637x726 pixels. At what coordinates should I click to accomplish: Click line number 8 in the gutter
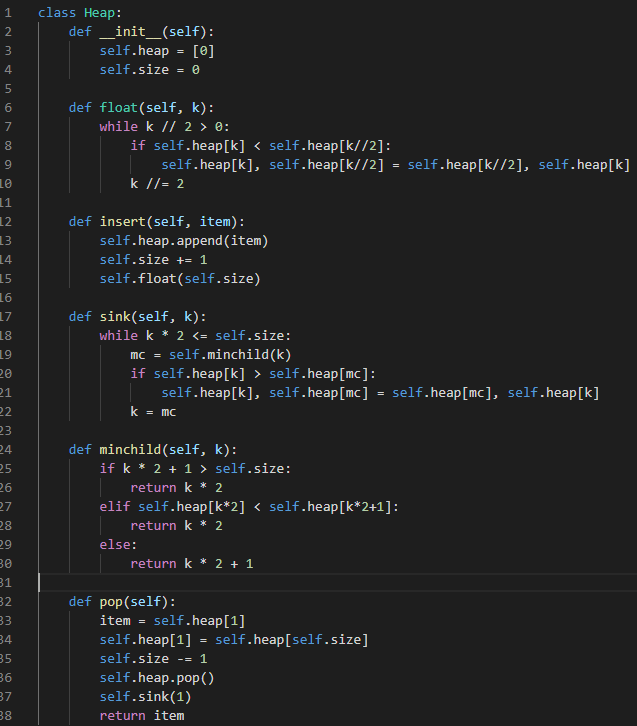point(8,146)
